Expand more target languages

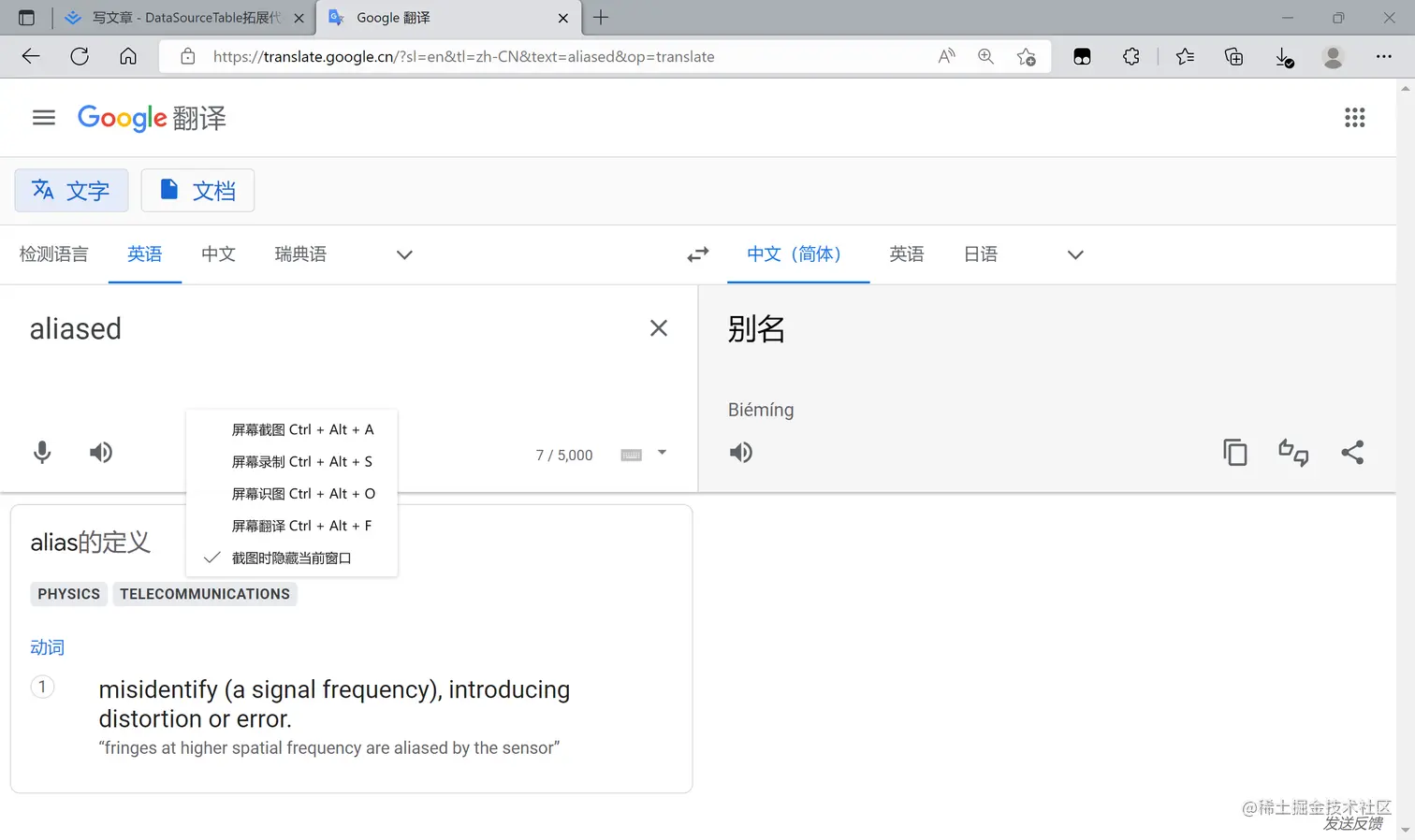tap(1075, 254)
